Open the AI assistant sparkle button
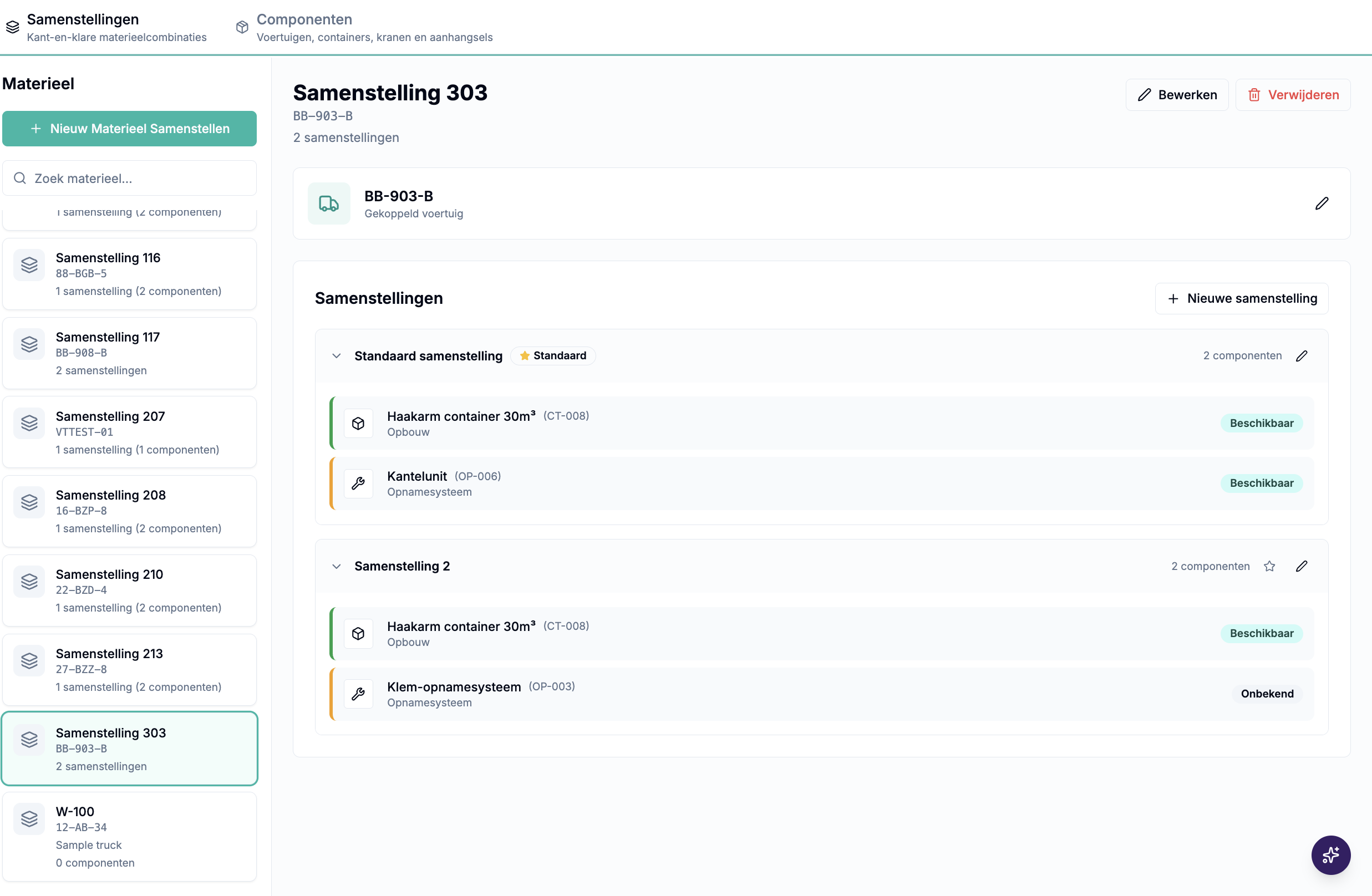The image size is (1372, 896). coord(1330,855)
